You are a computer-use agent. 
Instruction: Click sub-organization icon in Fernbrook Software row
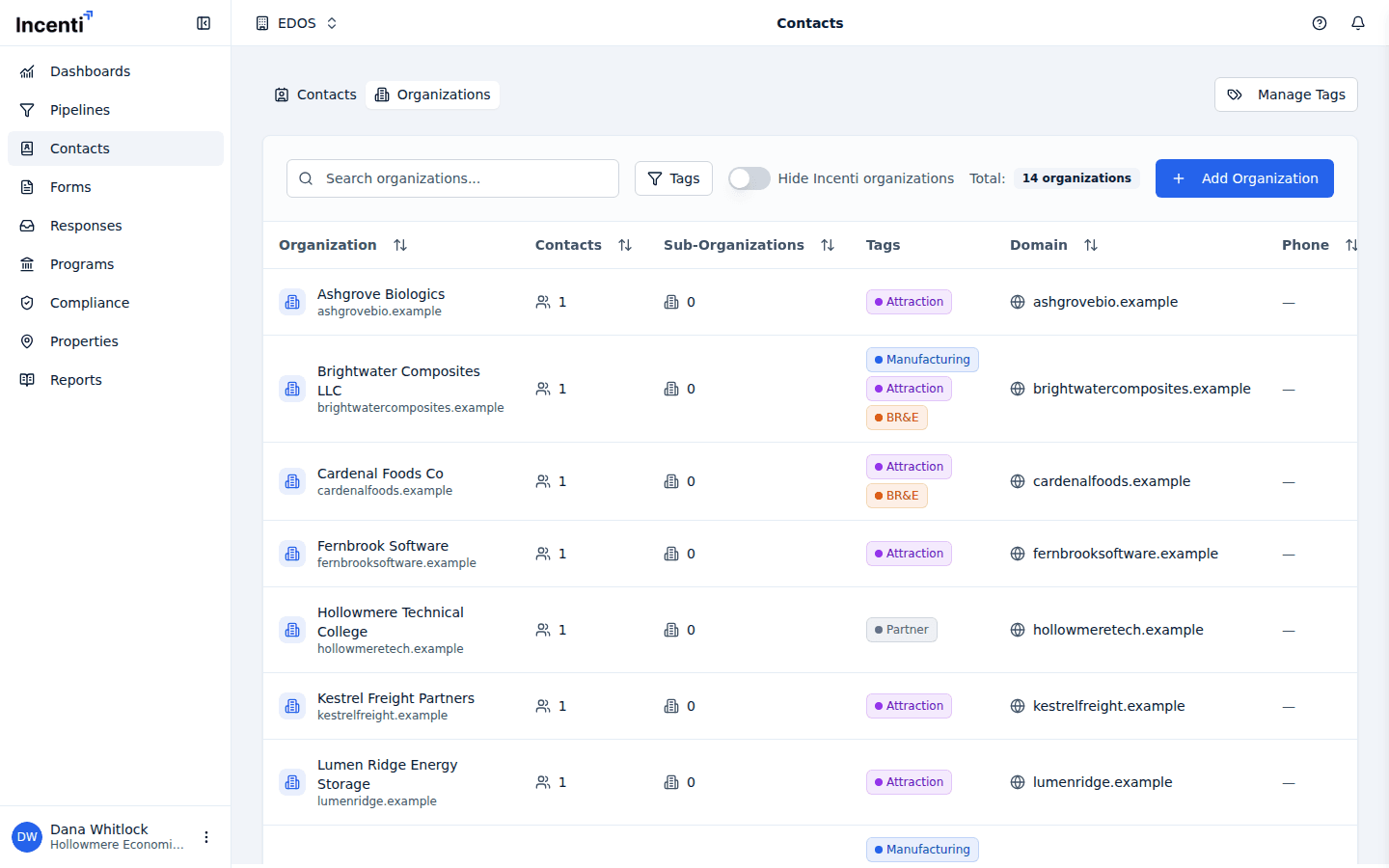[671, 554]
